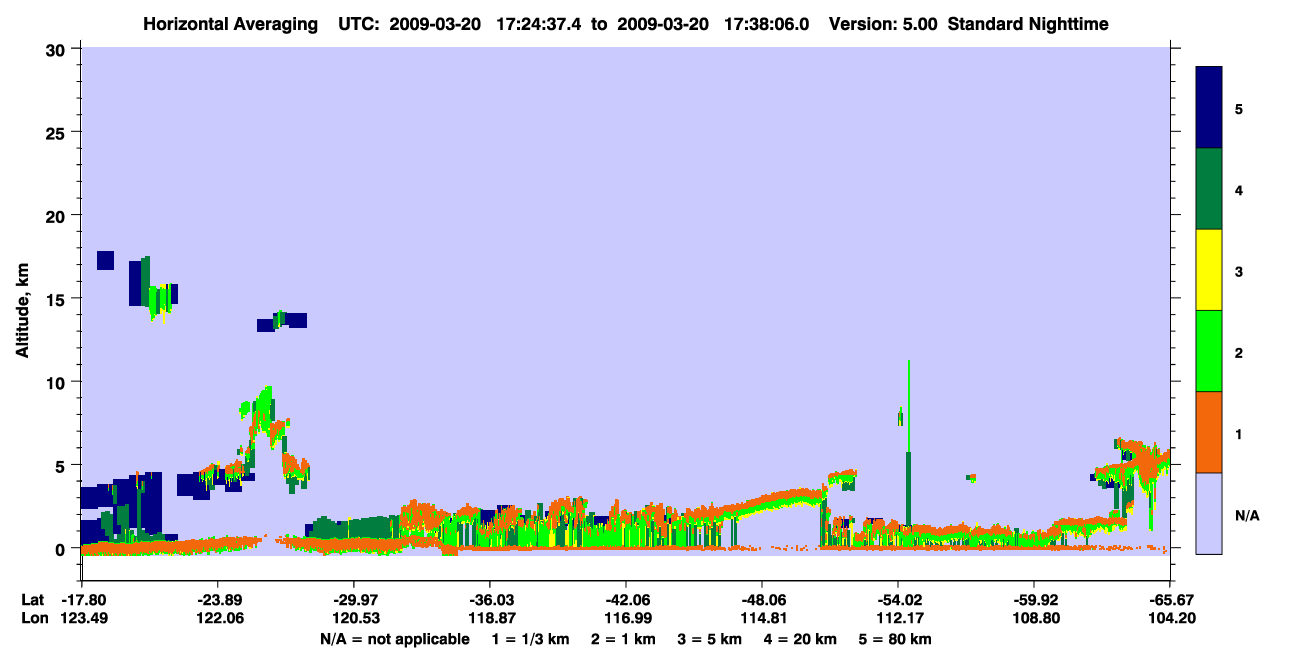
Task: Click the altitude tick label 10
Action: click(57, 382)
